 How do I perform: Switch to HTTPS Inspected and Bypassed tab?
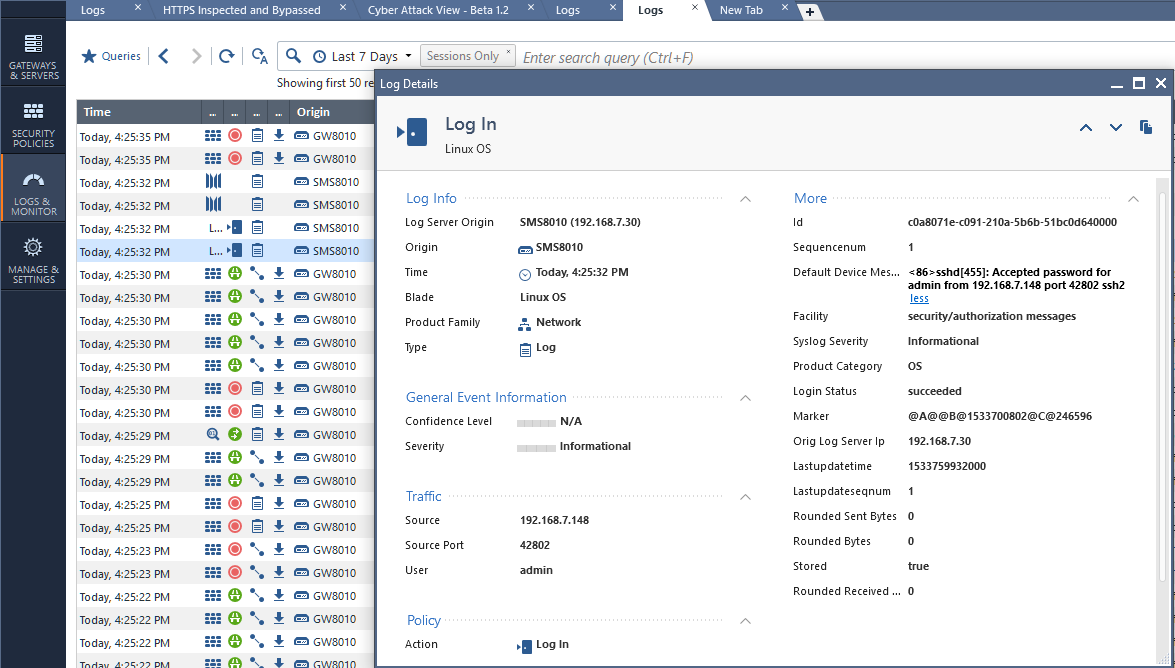241,10
